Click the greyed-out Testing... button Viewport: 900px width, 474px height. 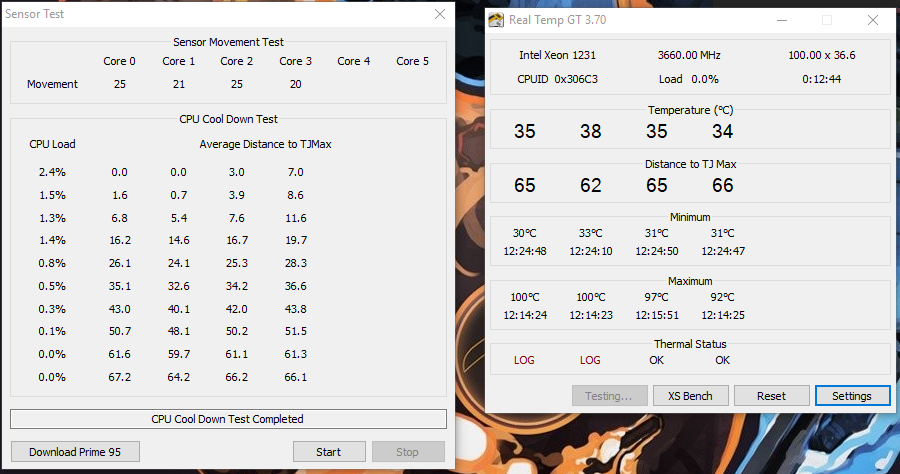tap(609, 396)
